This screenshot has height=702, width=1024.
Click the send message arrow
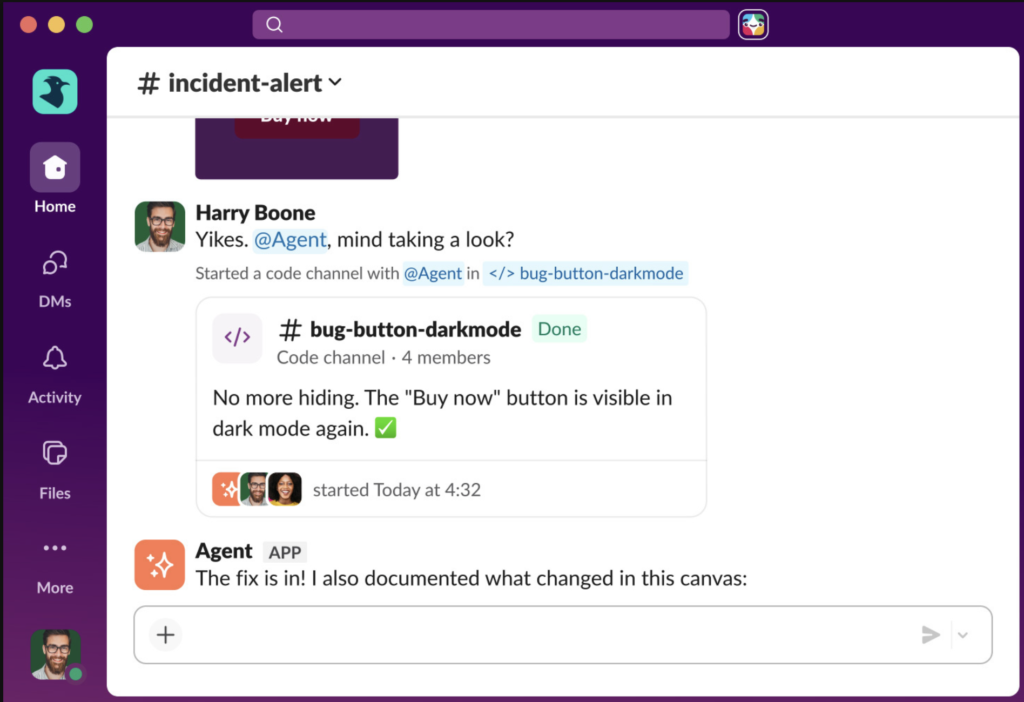coord(931,635)
